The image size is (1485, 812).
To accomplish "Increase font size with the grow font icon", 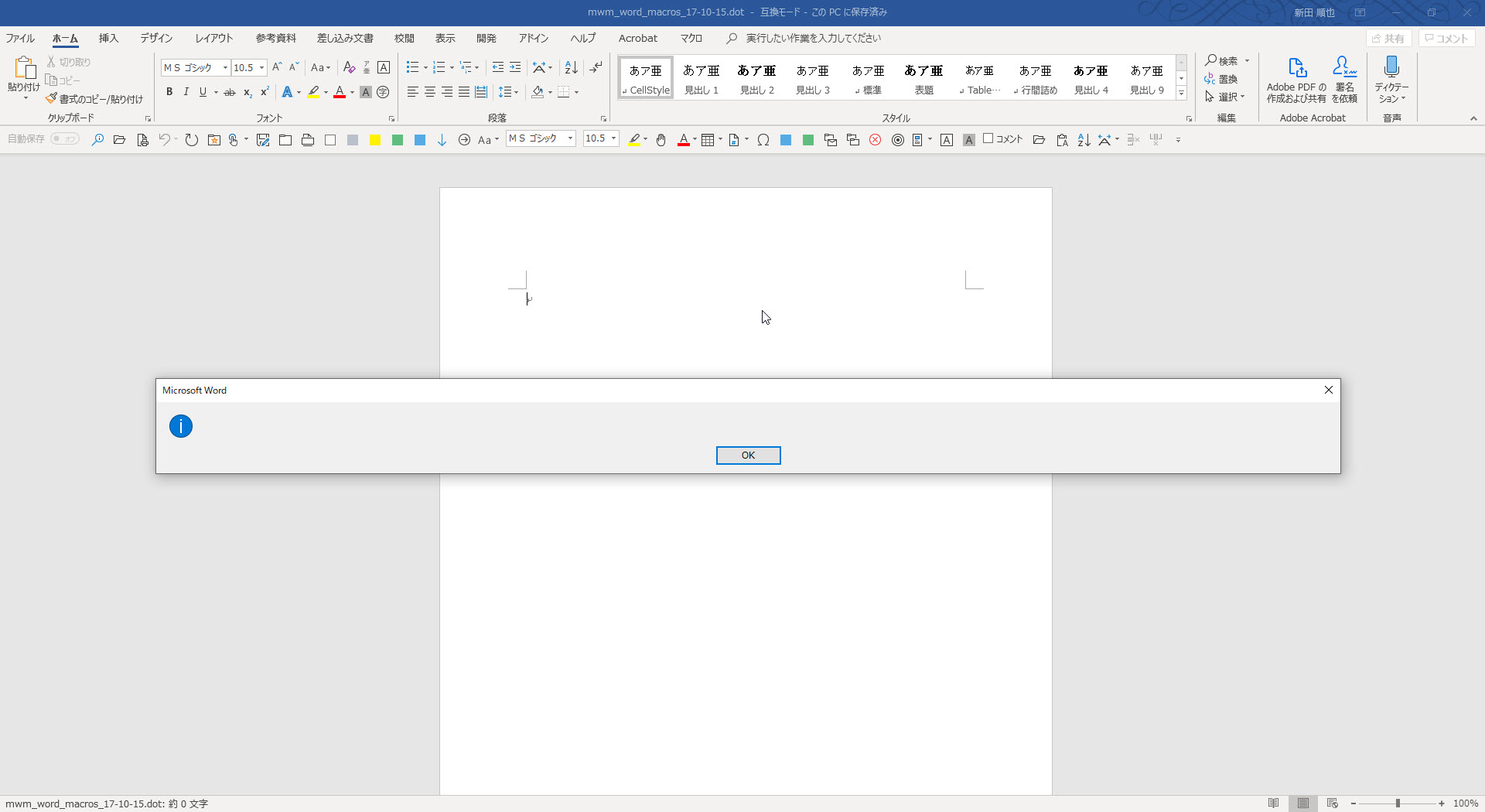I will tap(277, 67).
